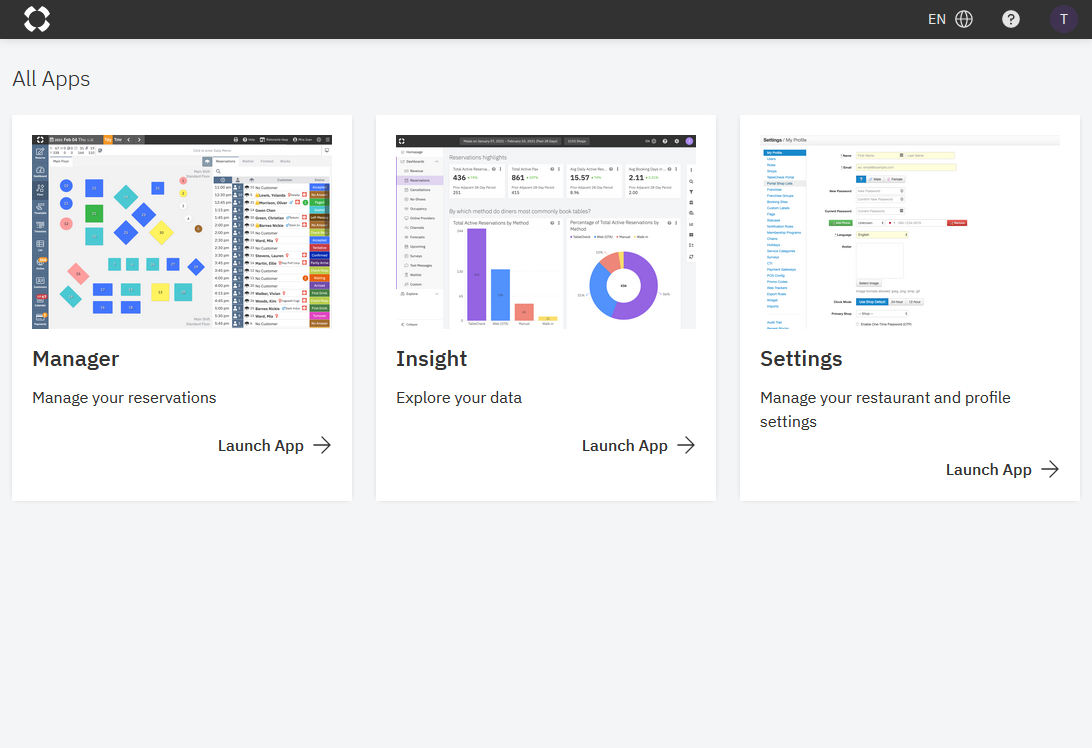Image resolution: width=1092 pixels, height=748 pixels.
Task: Click the globe language icon
Action: 964,19
